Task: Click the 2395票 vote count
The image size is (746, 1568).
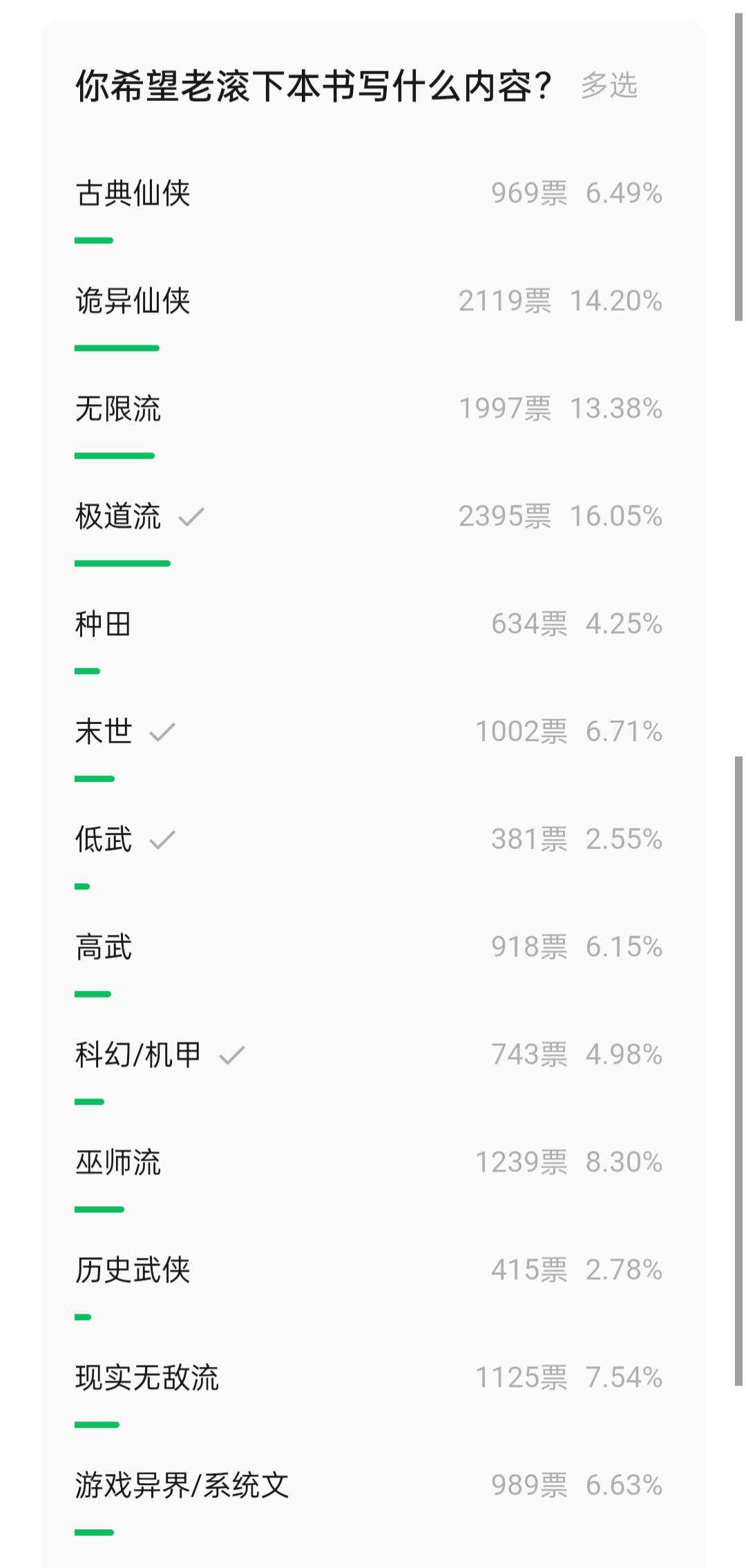Action: pos(505,517)
